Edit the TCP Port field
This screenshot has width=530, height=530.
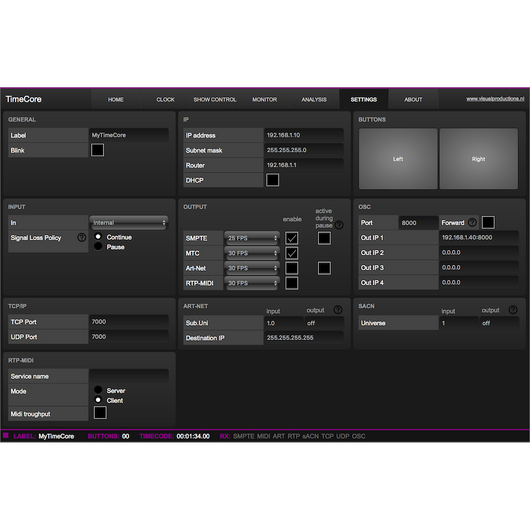[x=129, y=321]
